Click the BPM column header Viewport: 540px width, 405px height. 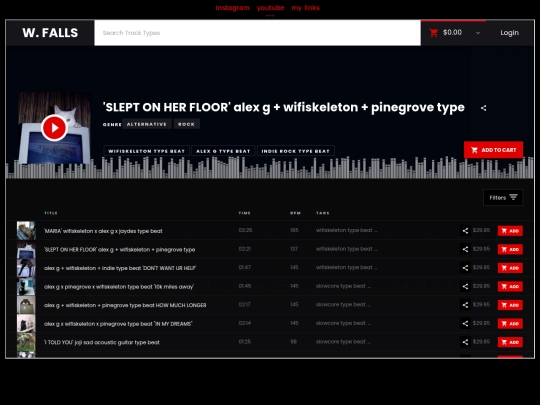coord(295,213)
